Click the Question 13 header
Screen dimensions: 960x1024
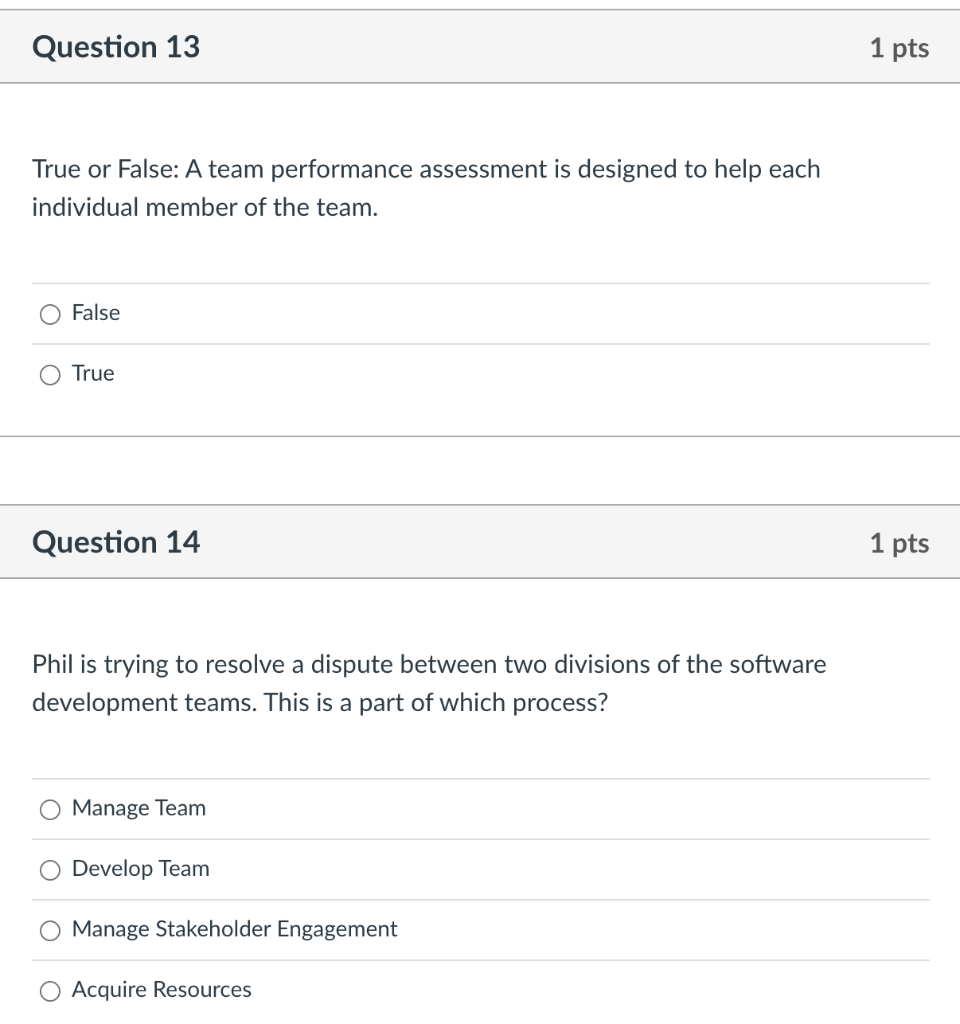pyautogui.click(x=117, y=46)
